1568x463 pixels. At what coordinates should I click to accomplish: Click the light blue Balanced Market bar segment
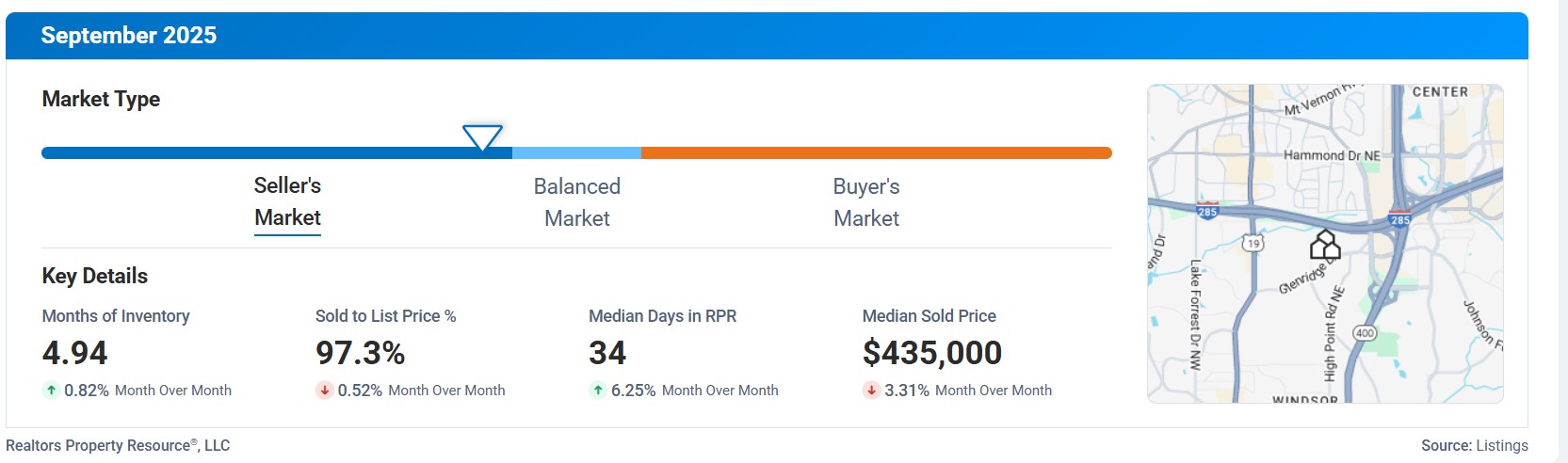point(576,152)
